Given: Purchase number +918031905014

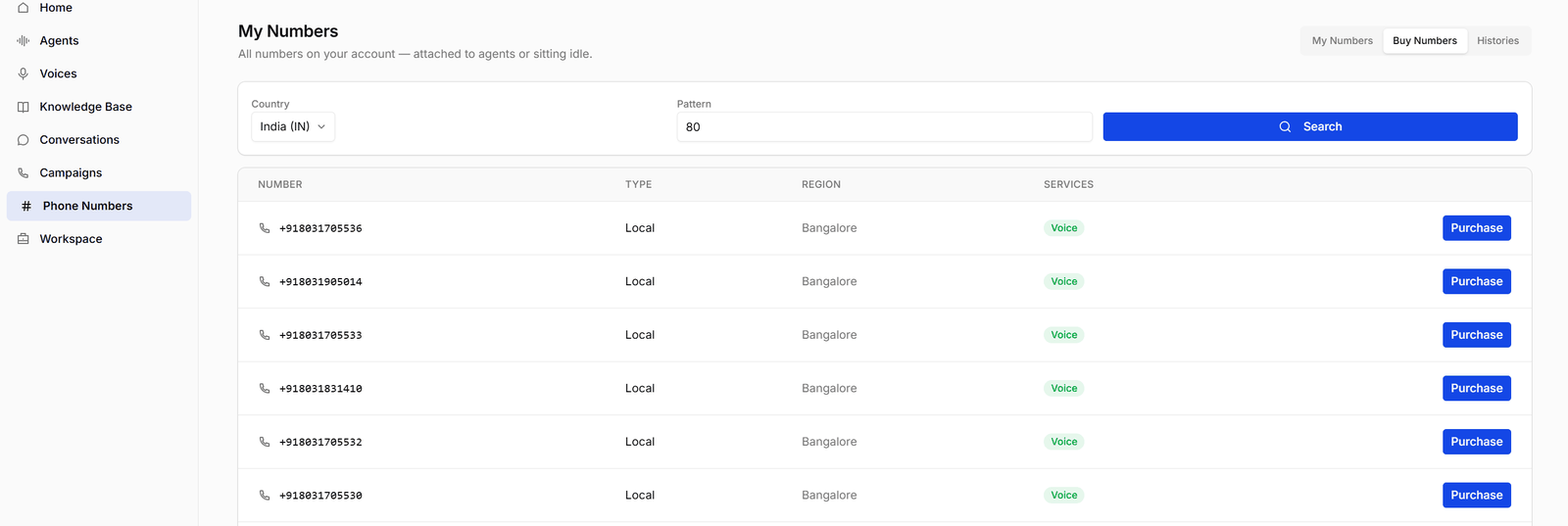Looking at the screenshot, I should click(1476, 281).
